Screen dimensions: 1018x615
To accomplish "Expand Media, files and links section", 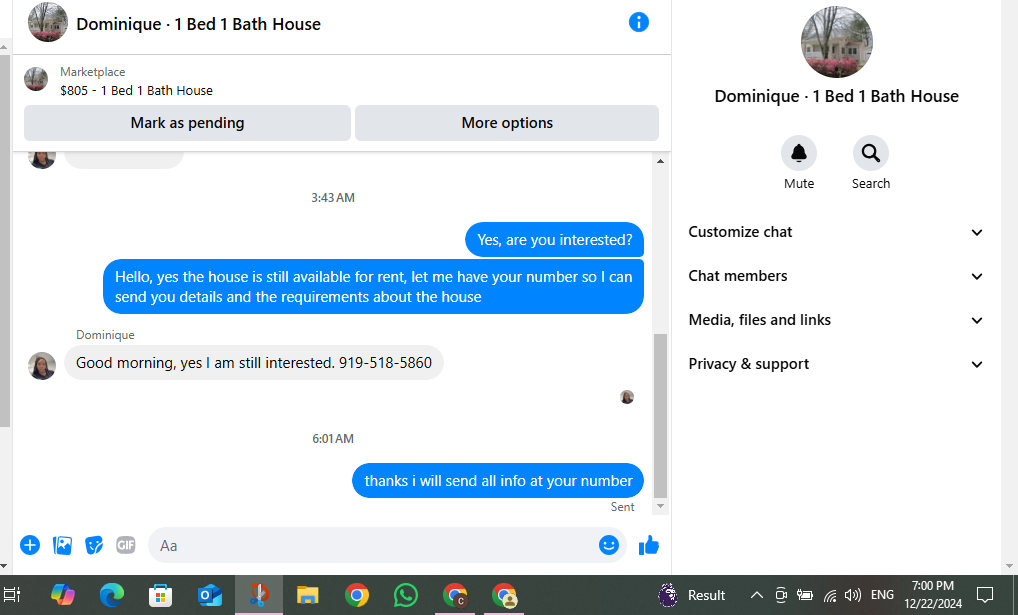I will tap(836, 320).
